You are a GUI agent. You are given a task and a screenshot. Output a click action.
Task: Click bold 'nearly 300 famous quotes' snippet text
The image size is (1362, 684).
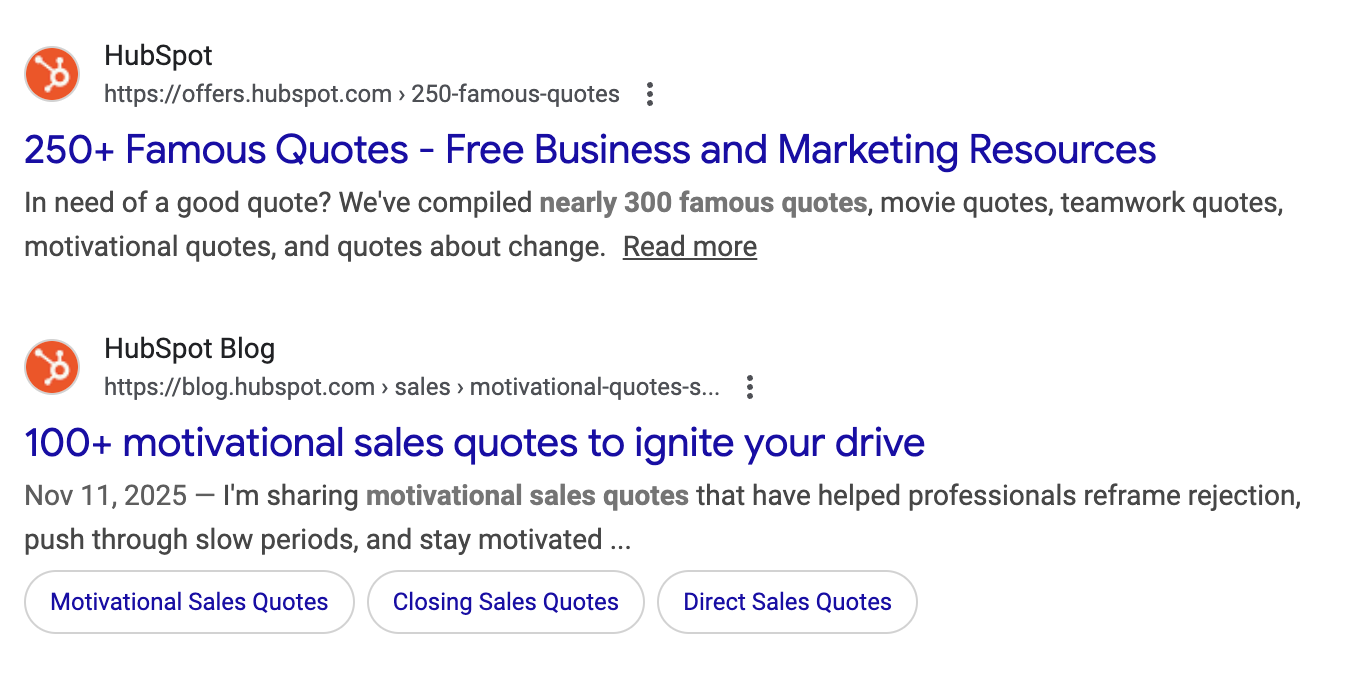coord(702,203)
